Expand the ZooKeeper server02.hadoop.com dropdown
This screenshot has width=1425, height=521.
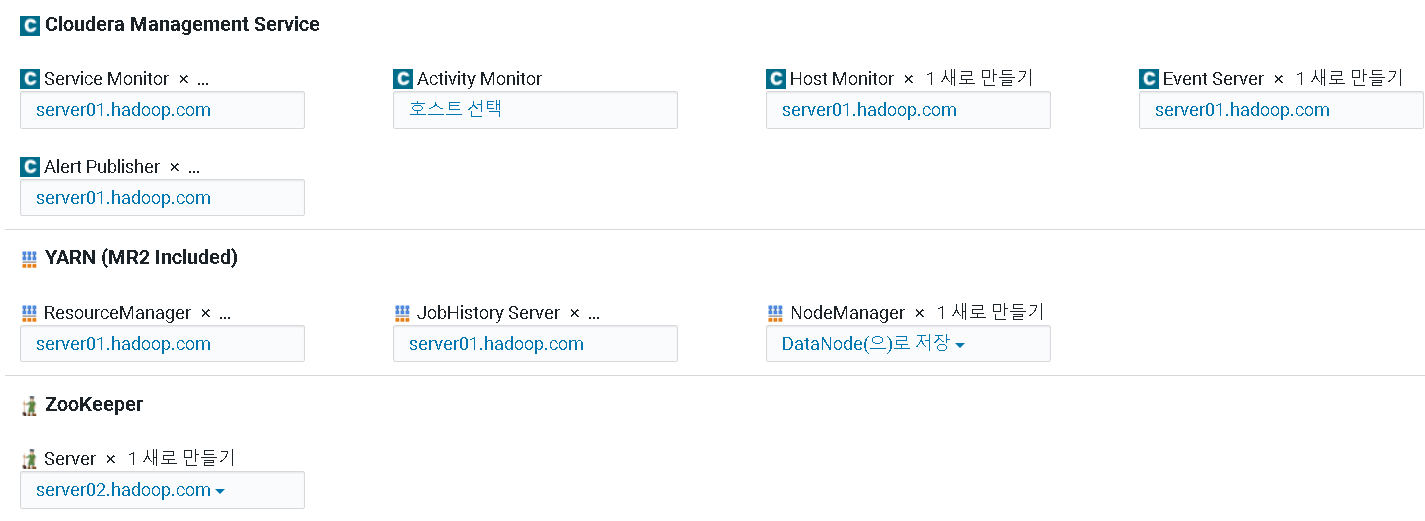(162, 490)
